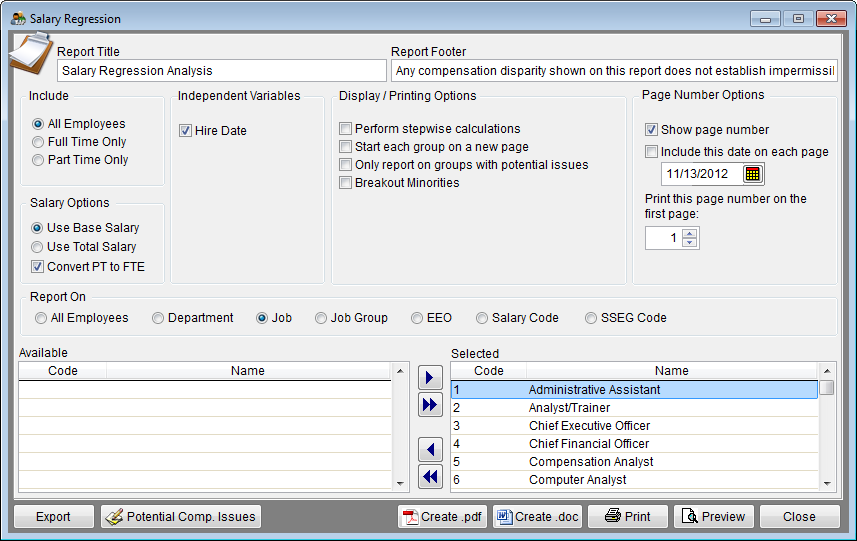Click Code column header in Available list
The image size is (857, 541).
[63, 371]
